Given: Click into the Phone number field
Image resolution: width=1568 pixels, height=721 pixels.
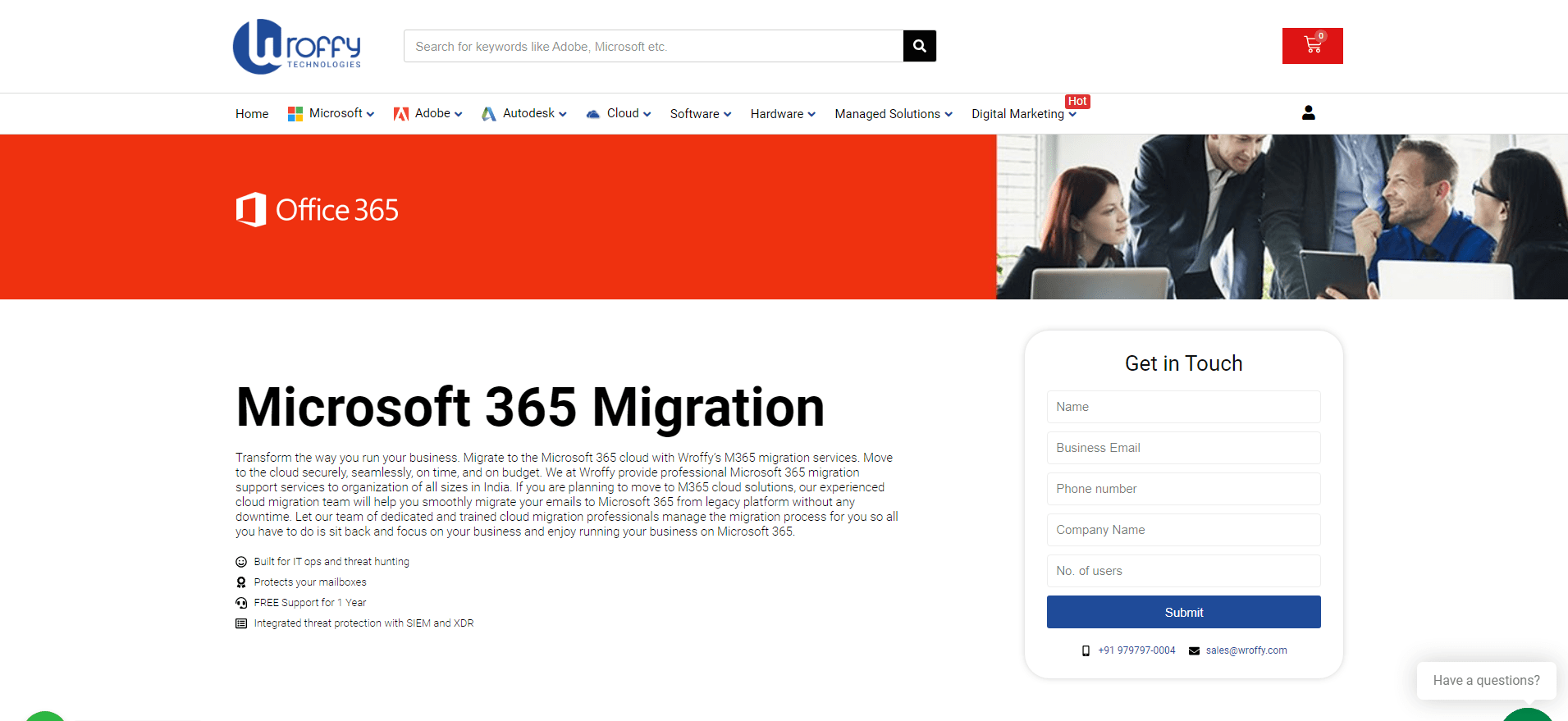Looking at the screenshot, I should pyautogui.click(x=1183, y=489).
